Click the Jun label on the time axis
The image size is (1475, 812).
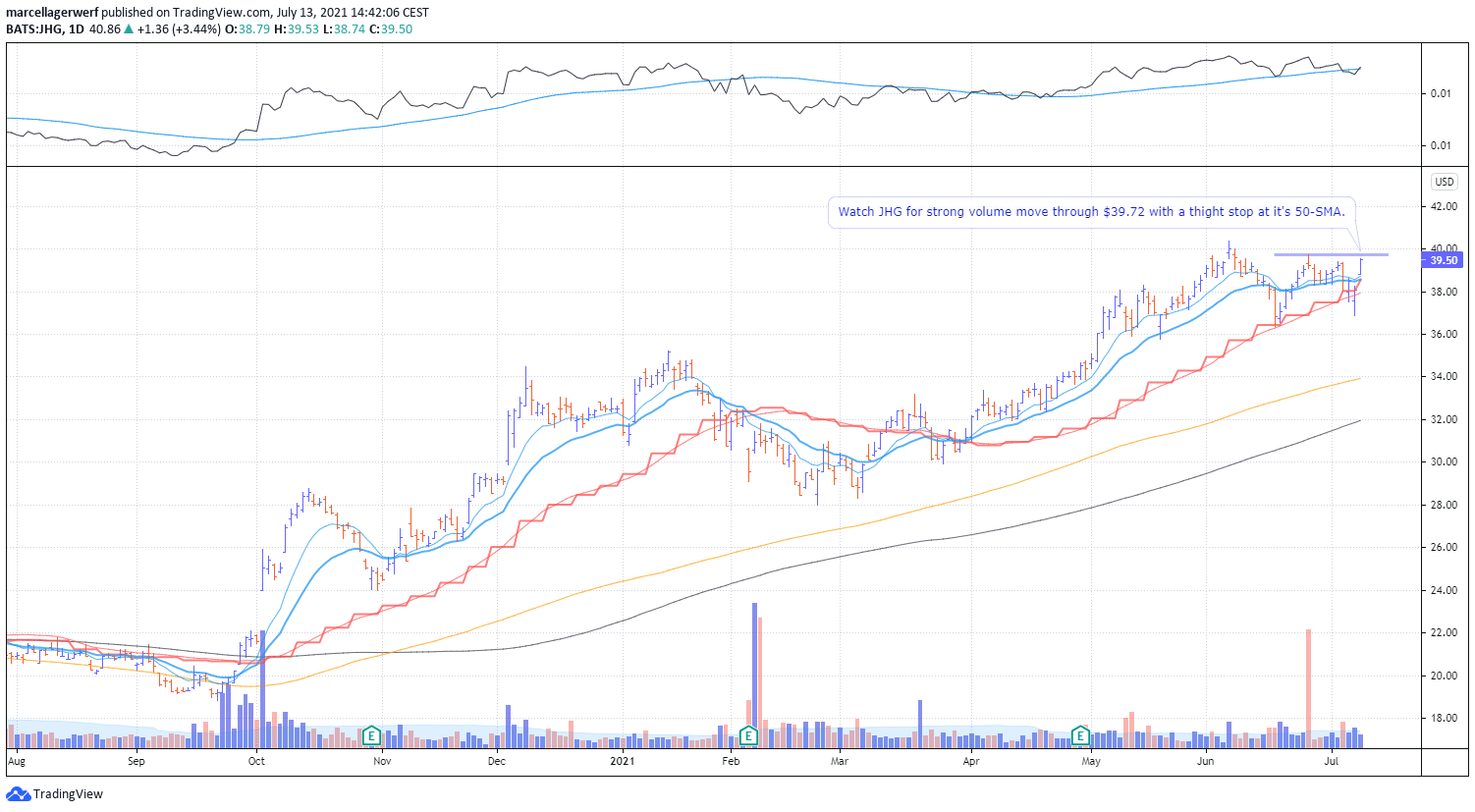(x=1206, y=761)
